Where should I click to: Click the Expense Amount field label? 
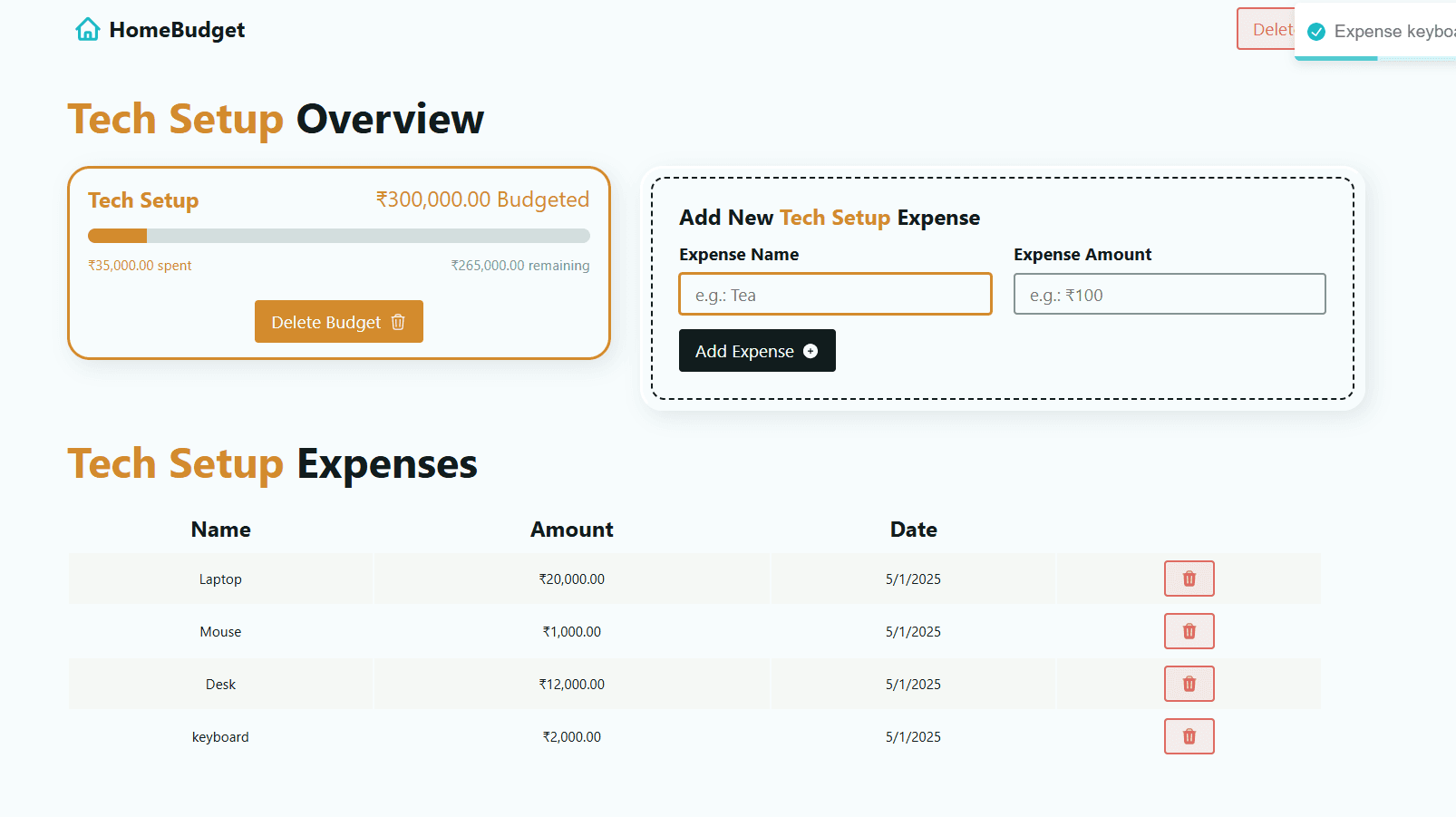(1082, 255)
